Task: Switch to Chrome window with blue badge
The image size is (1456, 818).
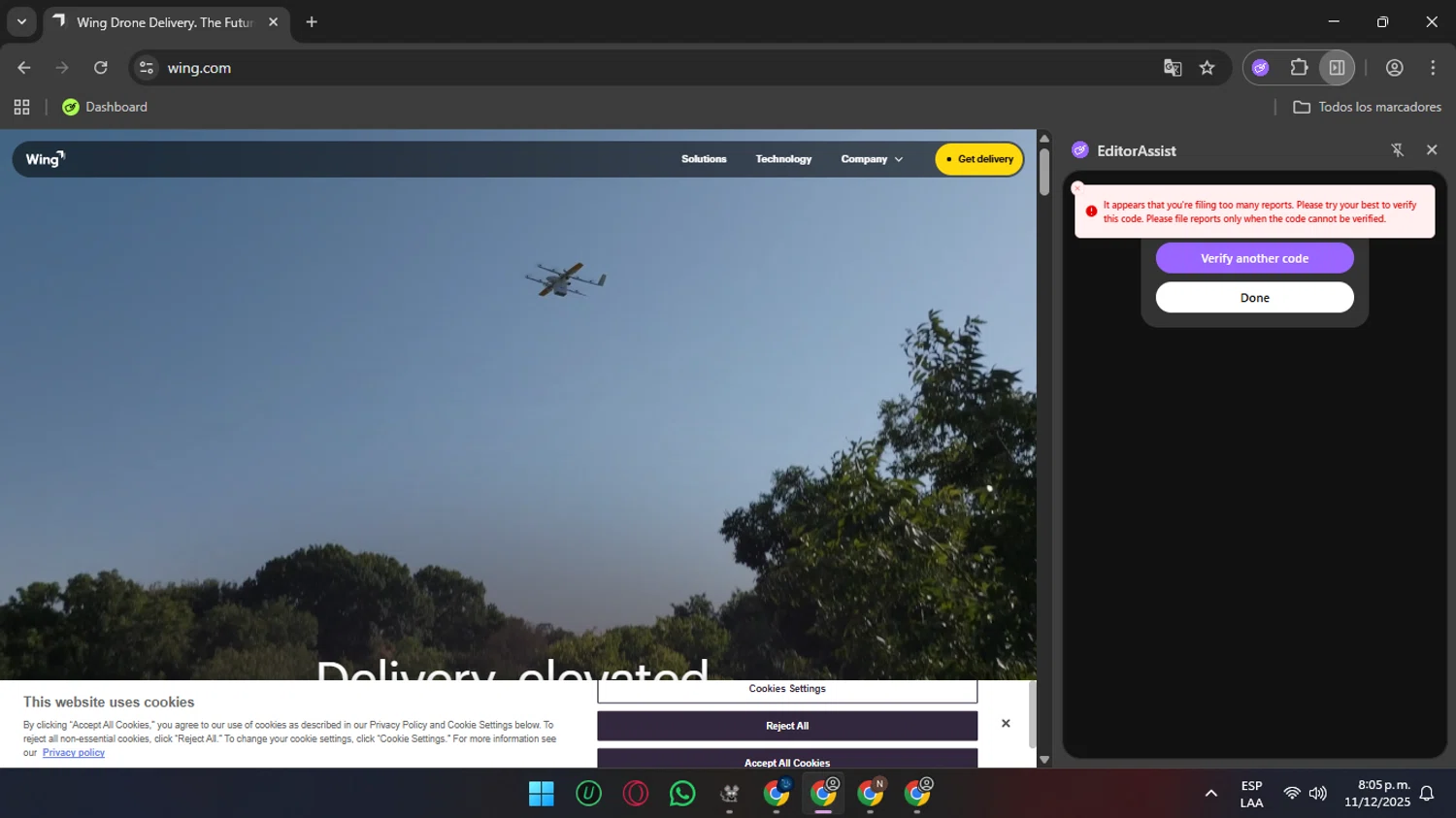Action: coord(777,794)
